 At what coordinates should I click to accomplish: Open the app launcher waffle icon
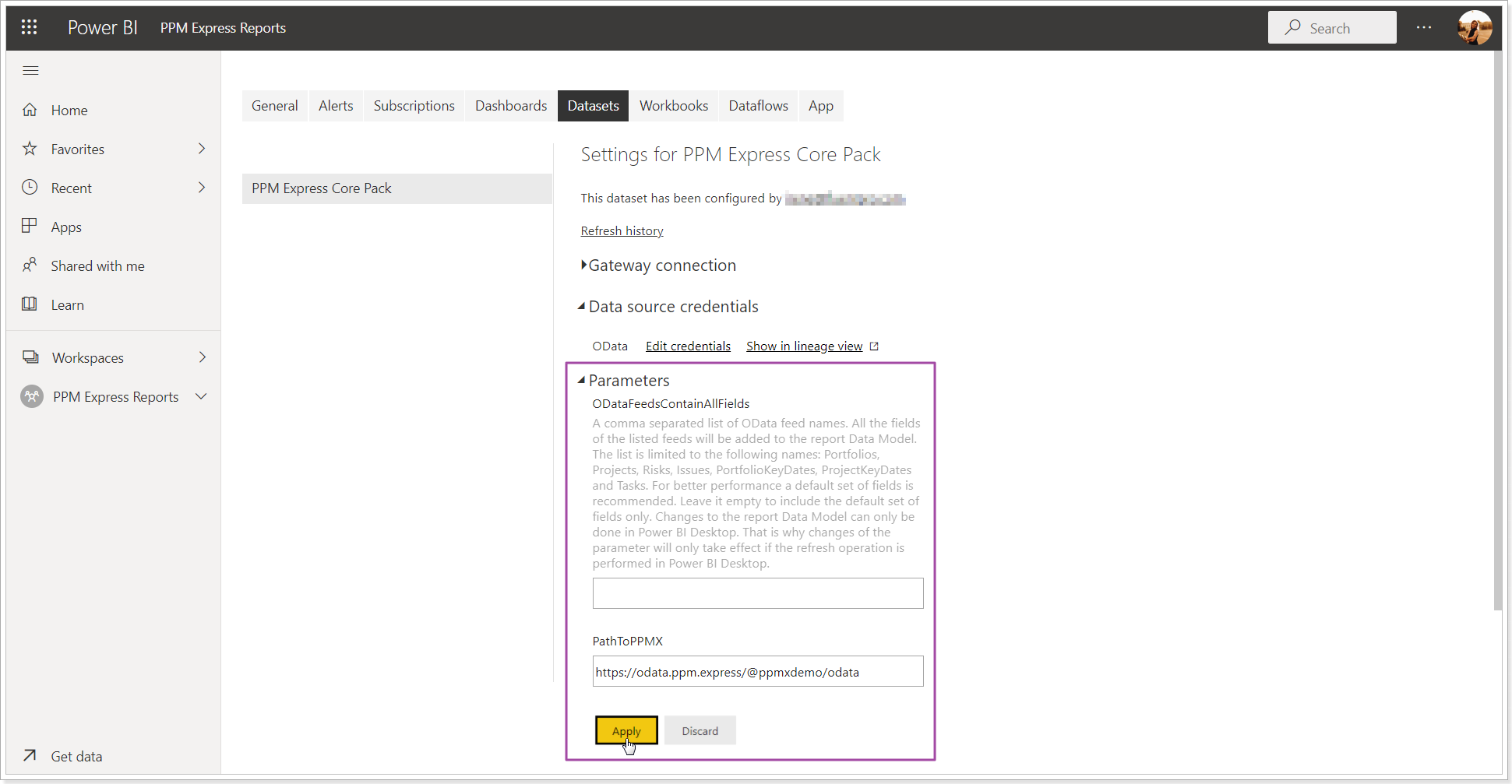point(30,27)
